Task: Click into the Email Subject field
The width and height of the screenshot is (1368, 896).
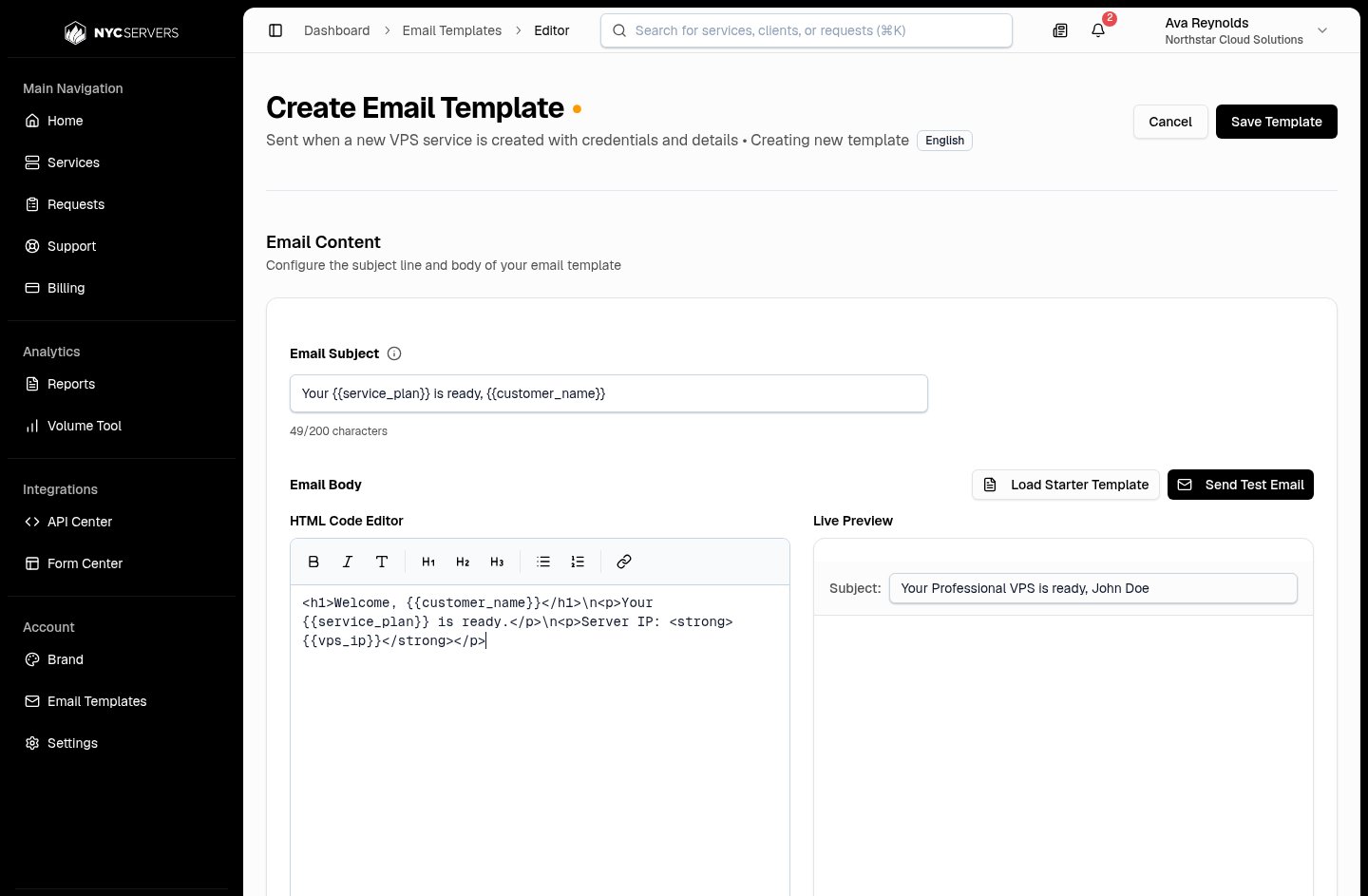Action: pos(608,393)
